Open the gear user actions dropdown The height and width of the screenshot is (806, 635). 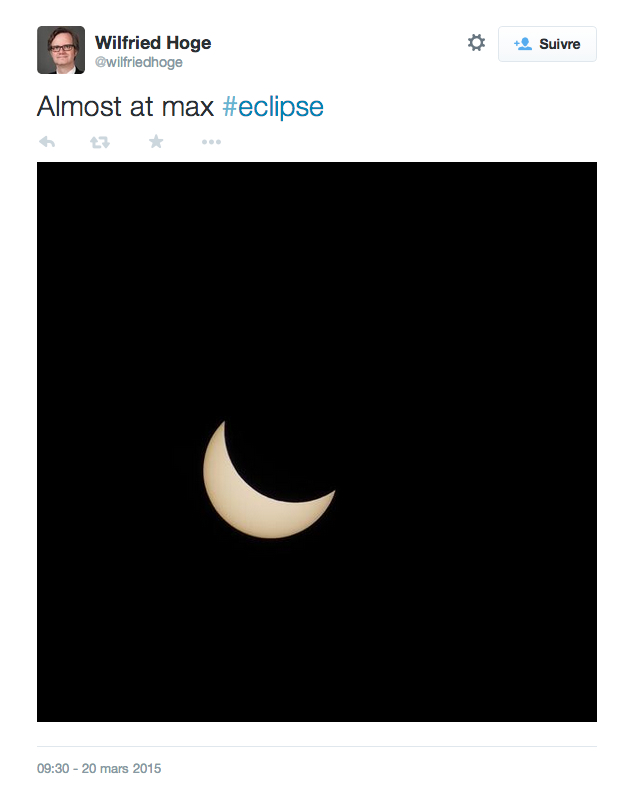pos(476,43)
